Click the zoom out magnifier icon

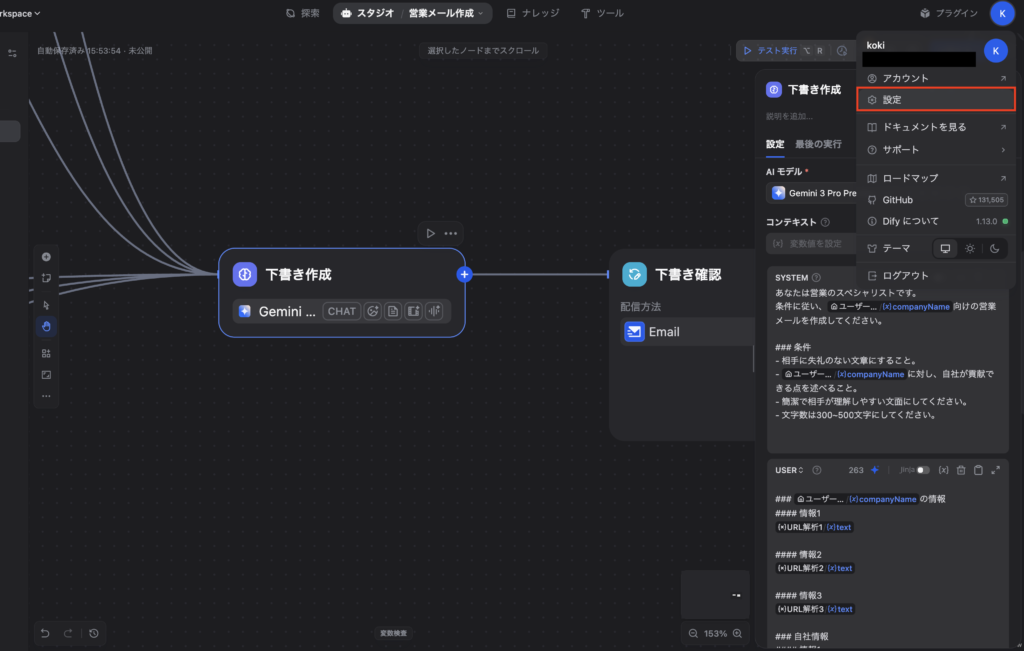(694, 633)
